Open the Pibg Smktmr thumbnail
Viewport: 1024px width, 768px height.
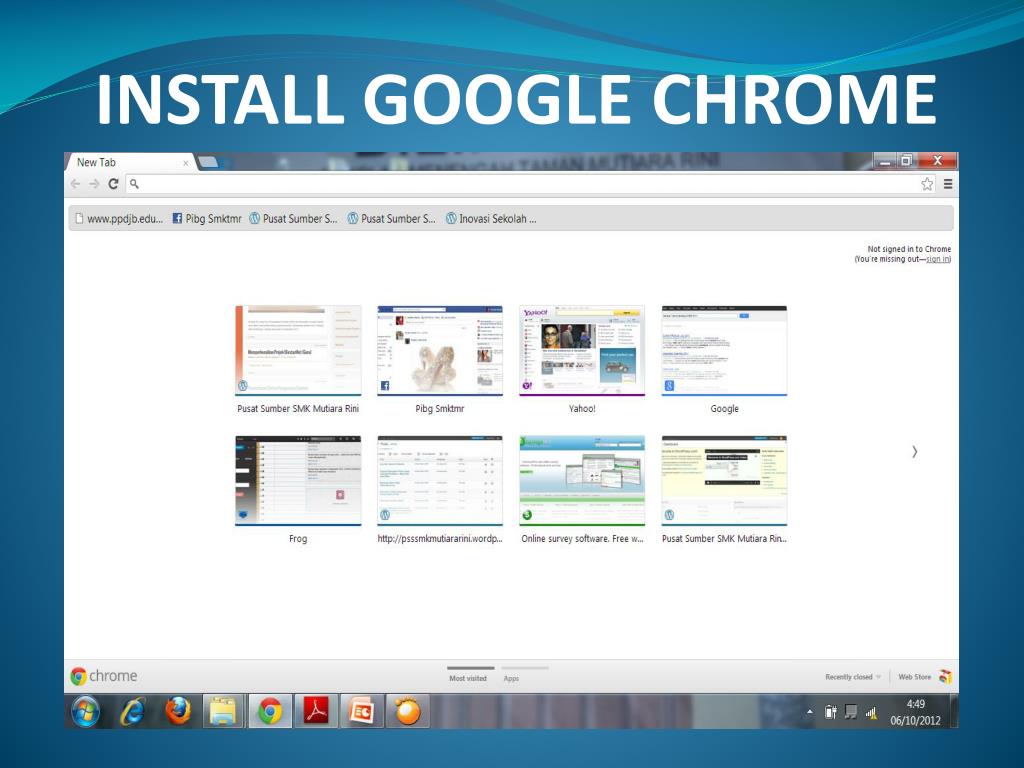point(440,351)
